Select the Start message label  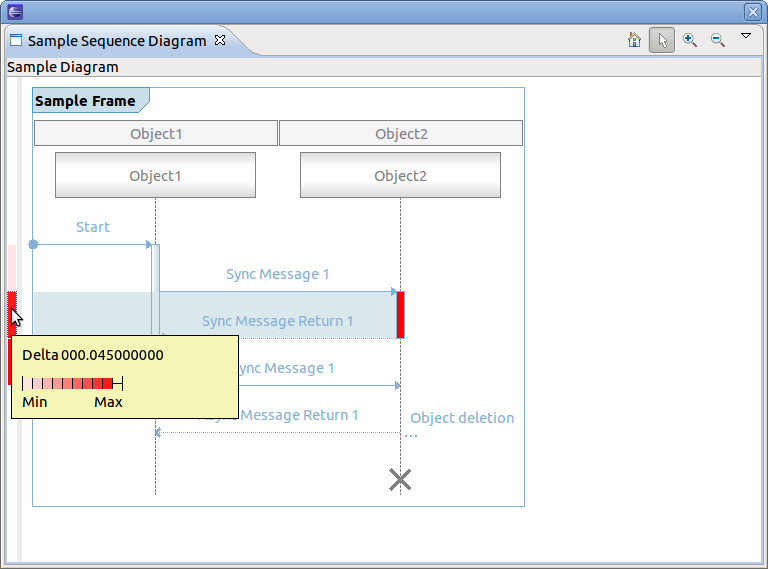click(x=93, y=227)
